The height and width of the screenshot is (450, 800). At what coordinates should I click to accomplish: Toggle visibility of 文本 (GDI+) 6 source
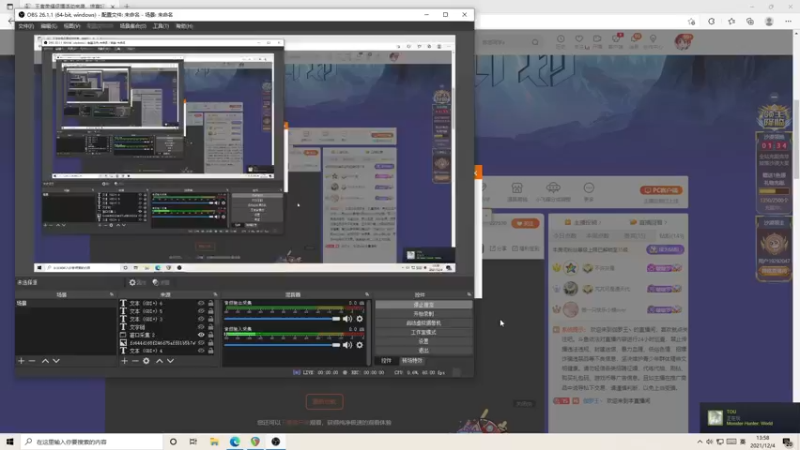pyautogui.click(x=201, y=303)
